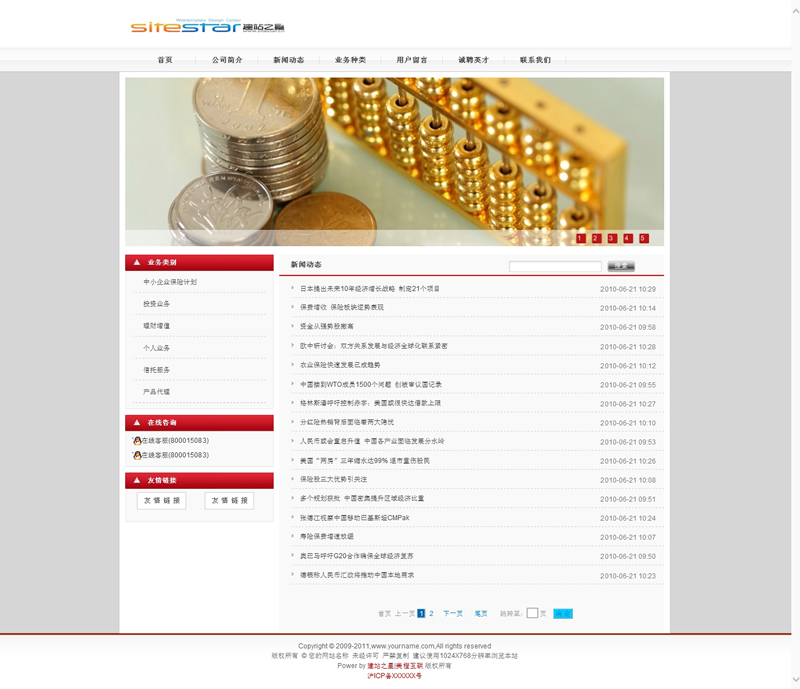Image resolution: width=800 pixels, height=689 pixels.
Task: Select banner slide number 1
Action: pyautogui.click(x=581, y=238)
